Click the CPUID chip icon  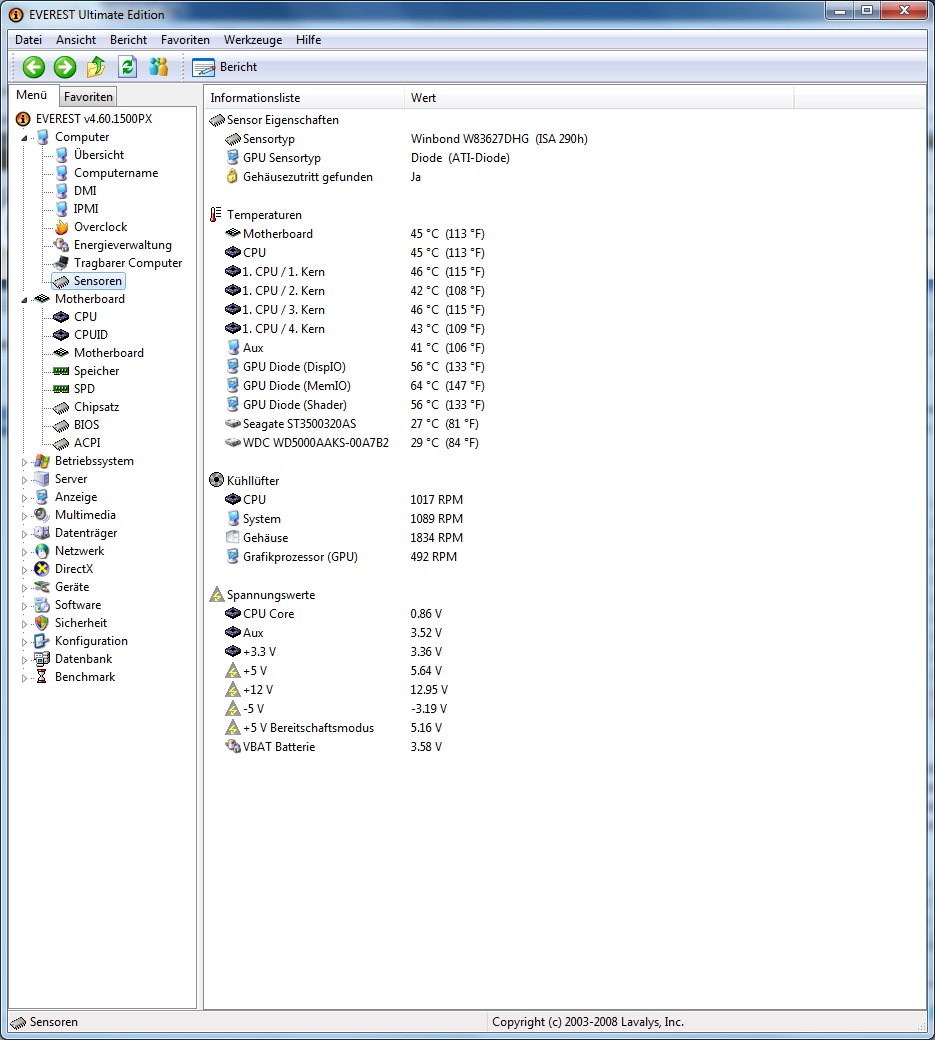click(x=61, y=335)
